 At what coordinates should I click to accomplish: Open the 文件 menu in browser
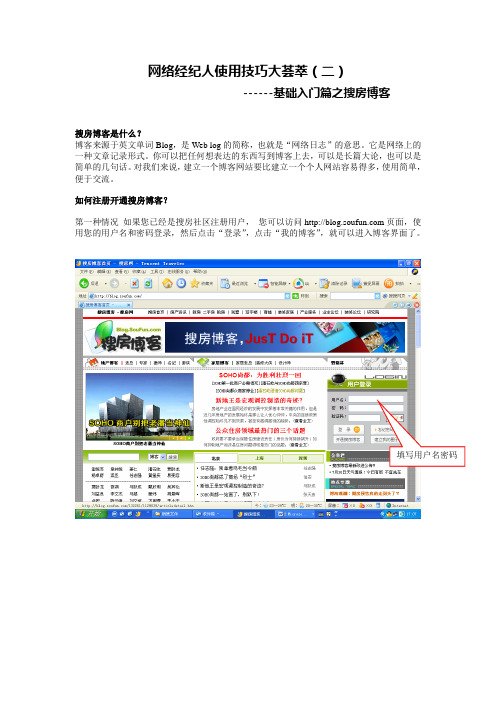pyautogui.click(x=84, y=272)
